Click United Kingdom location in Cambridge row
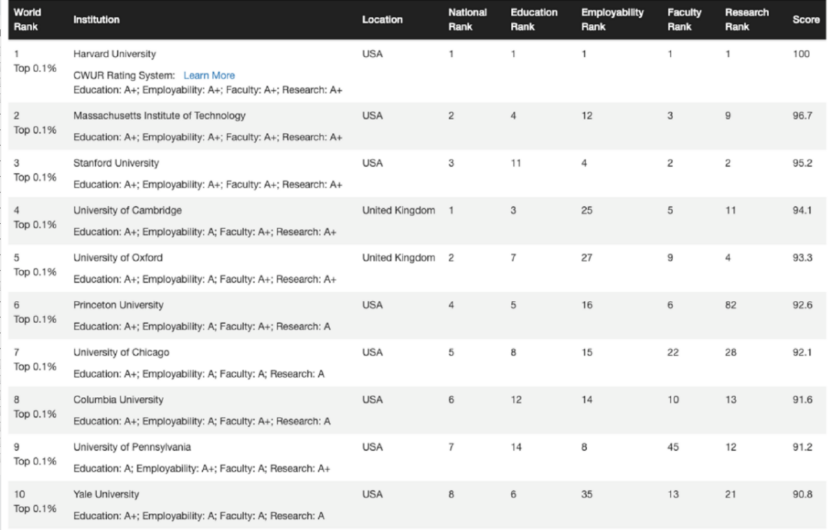Screen dimensions: 831x530 [399, 210]
